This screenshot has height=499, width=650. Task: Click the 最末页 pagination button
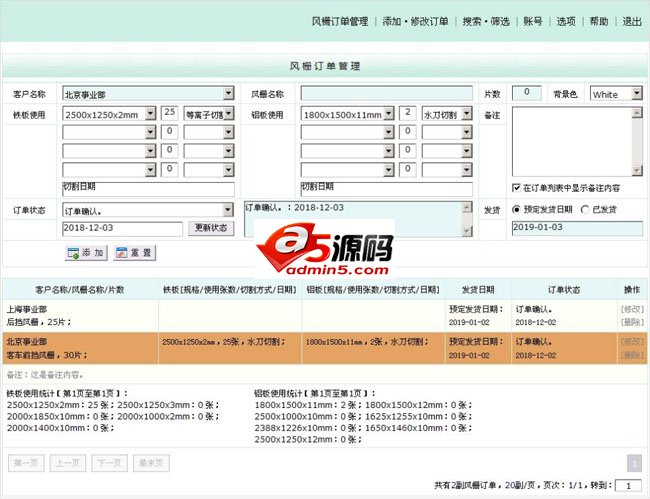(x=151, y=463)
